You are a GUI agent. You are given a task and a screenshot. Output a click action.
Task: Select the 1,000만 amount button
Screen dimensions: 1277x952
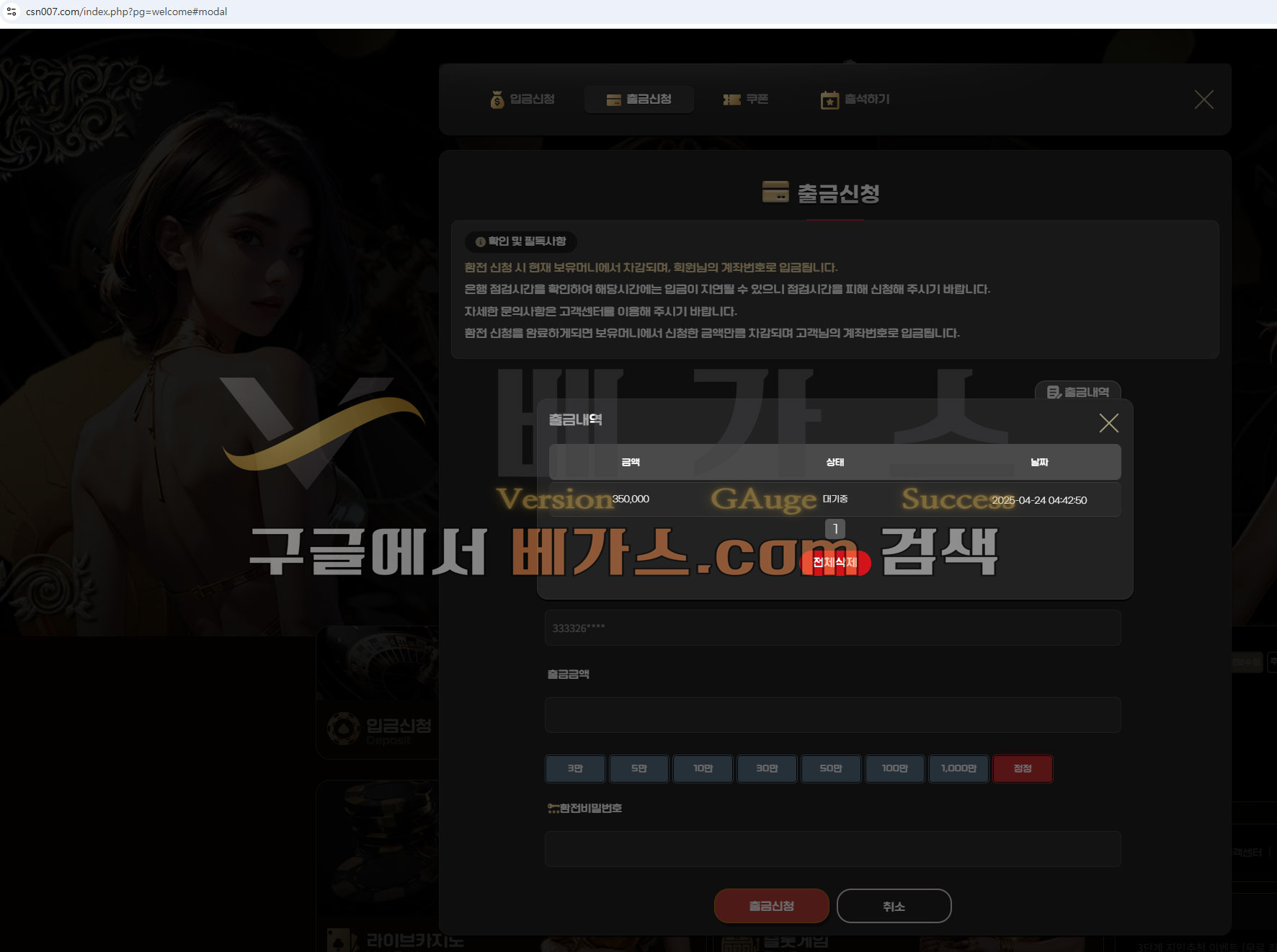tap(958, 768)
